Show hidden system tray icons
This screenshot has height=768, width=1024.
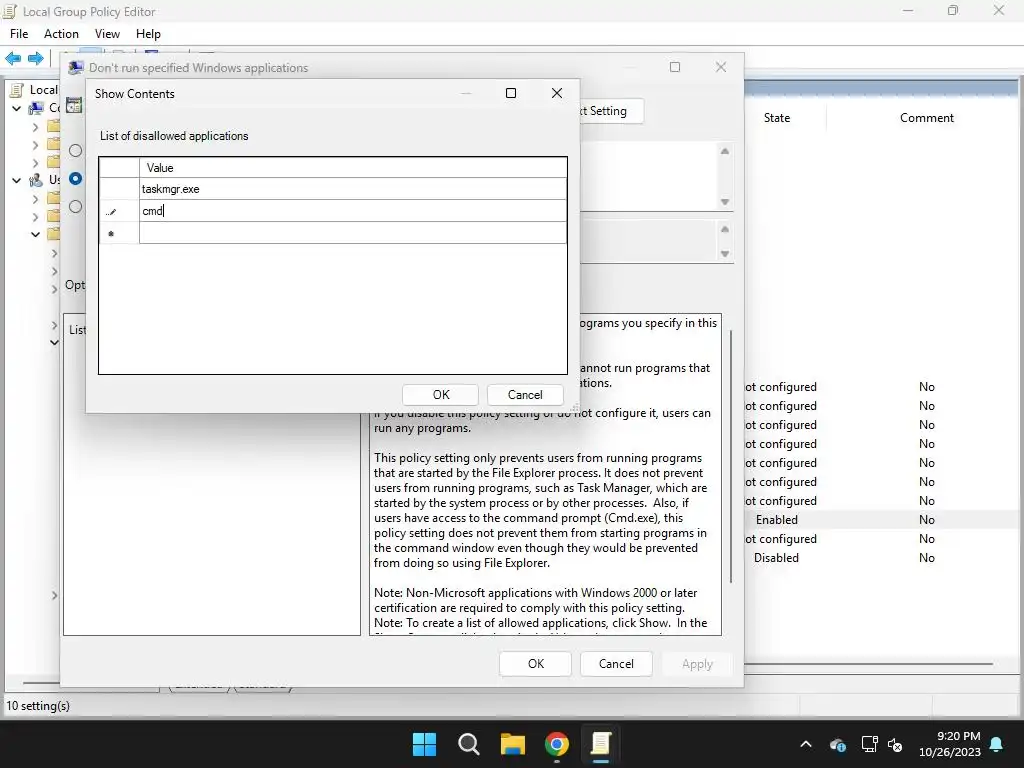806,744
